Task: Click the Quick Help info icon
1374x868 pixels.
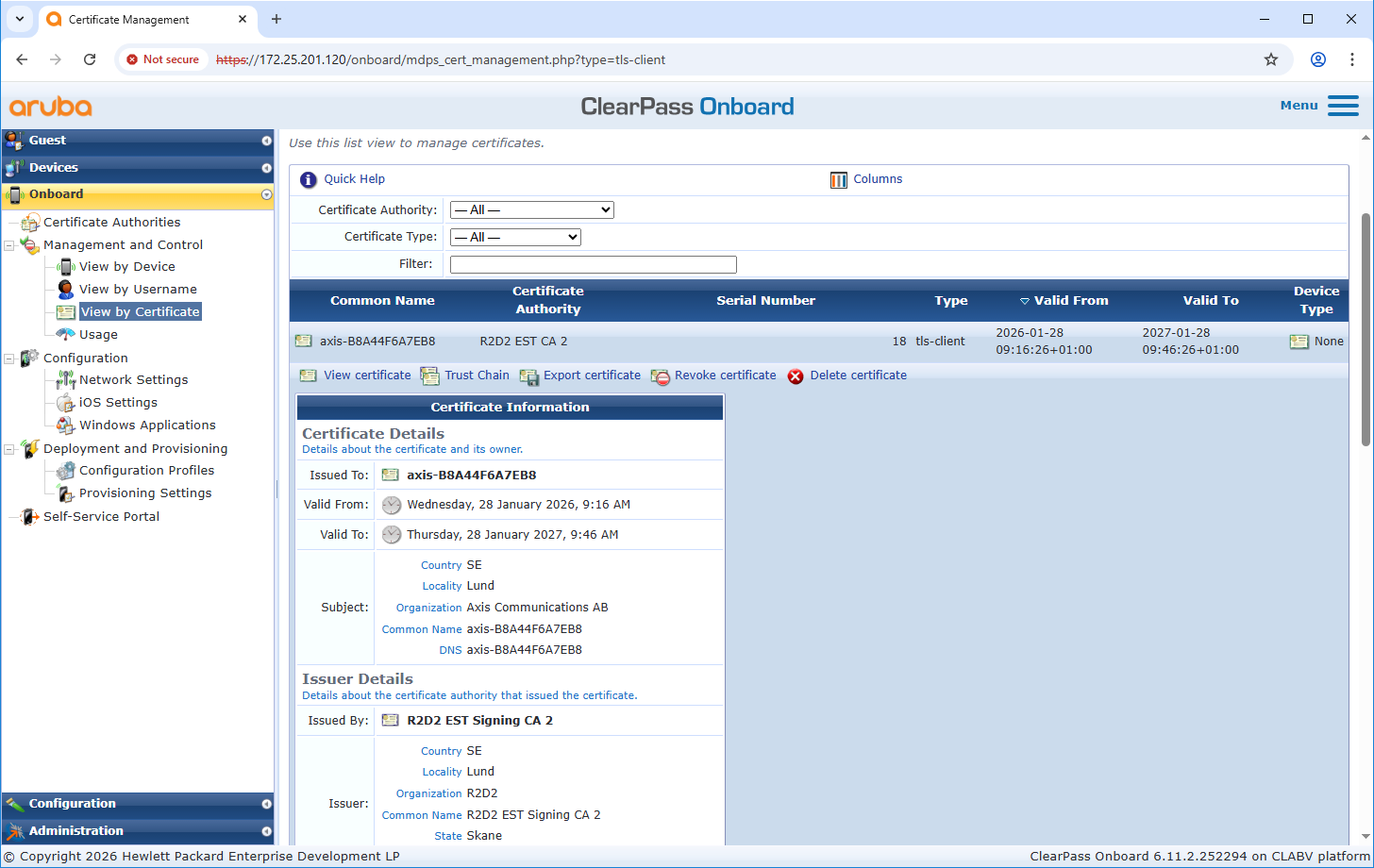Action: click(309, 179)
